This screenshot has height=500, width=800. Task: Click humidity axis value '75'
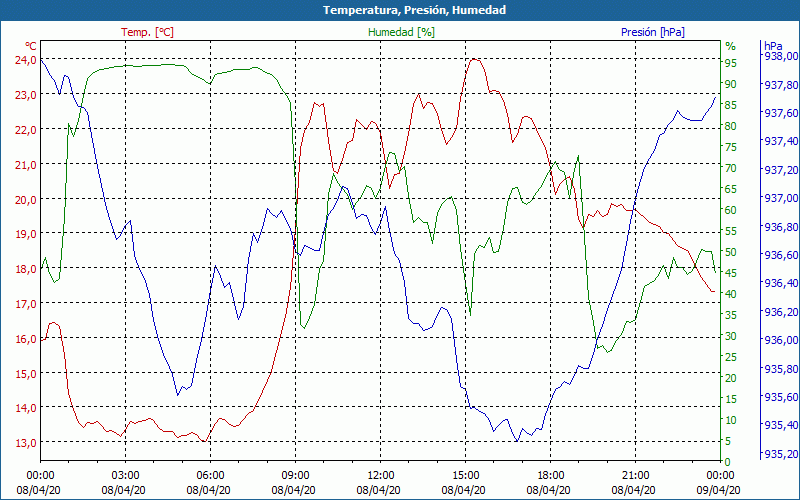click(x=731, y=147)
